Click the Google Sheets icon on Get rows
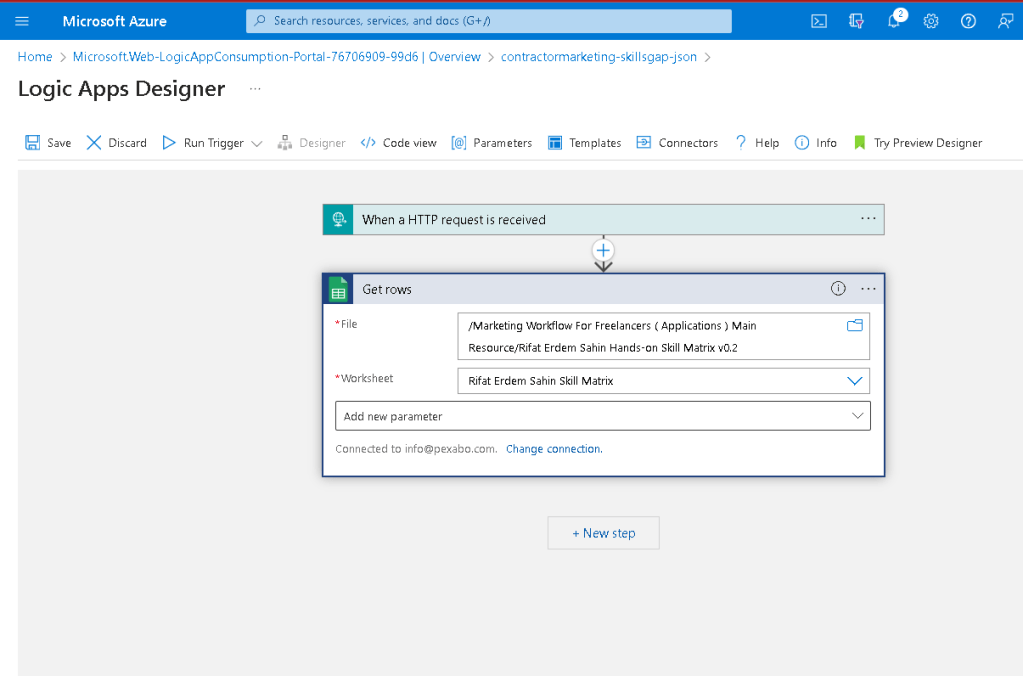 pyautogui.click(x=338, y=289)
